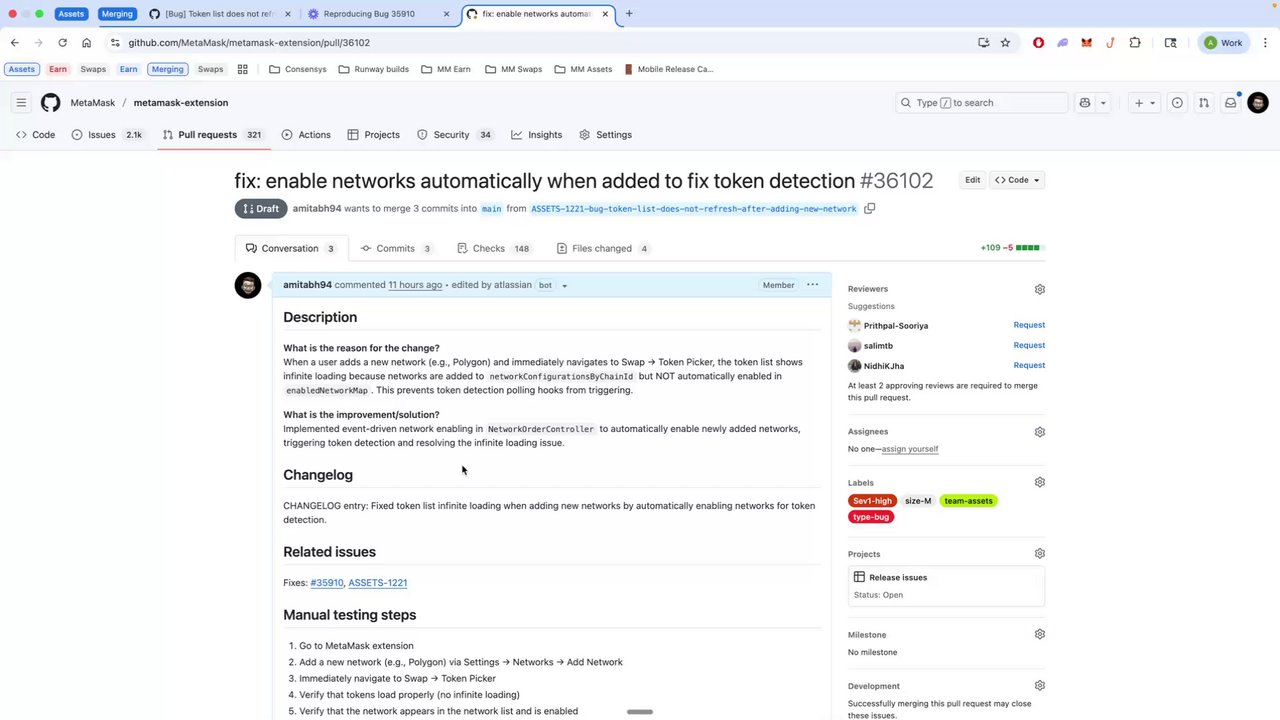Open the Consensys bookmarks folder
The height and width of the screenshot is (720, 1280).
[x=298, y=69]
